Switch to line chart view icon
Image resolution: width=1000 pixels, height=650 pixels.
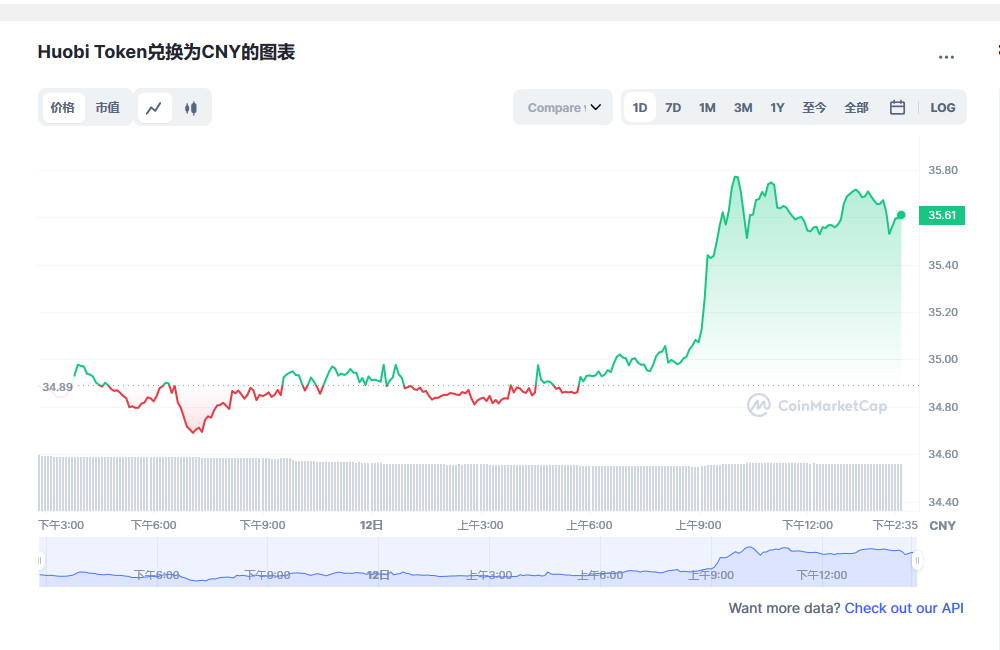[x=154, y=108]
